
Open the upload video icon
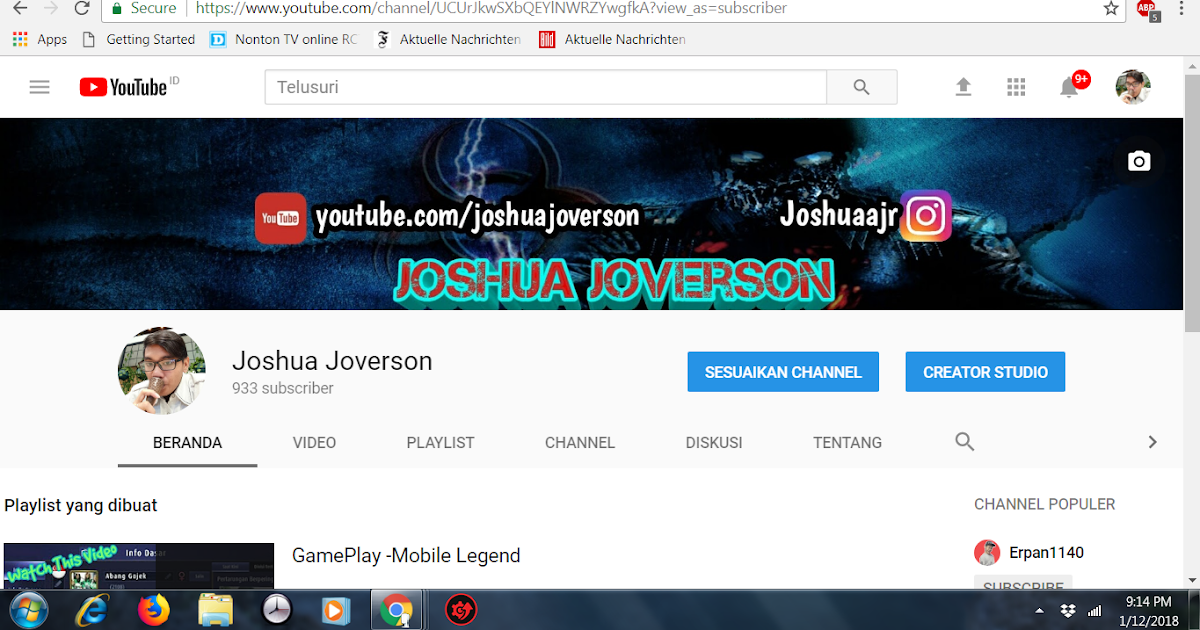point(963,87)
